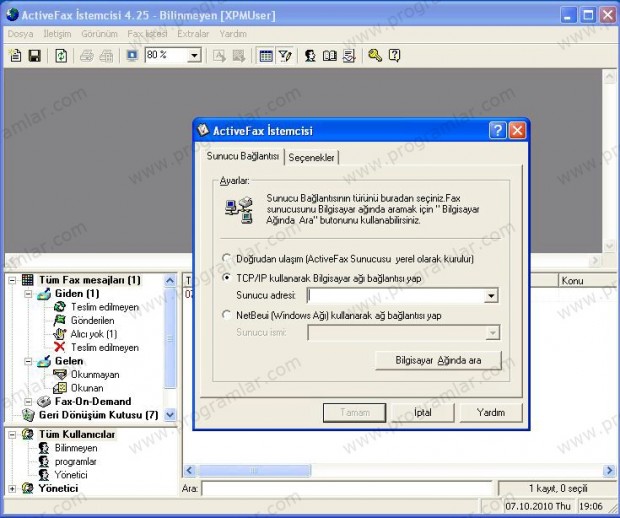Close the ActiveFax İstemcisi dialog
Viewport: 620px width, 518px height.
tap(517, 130)
